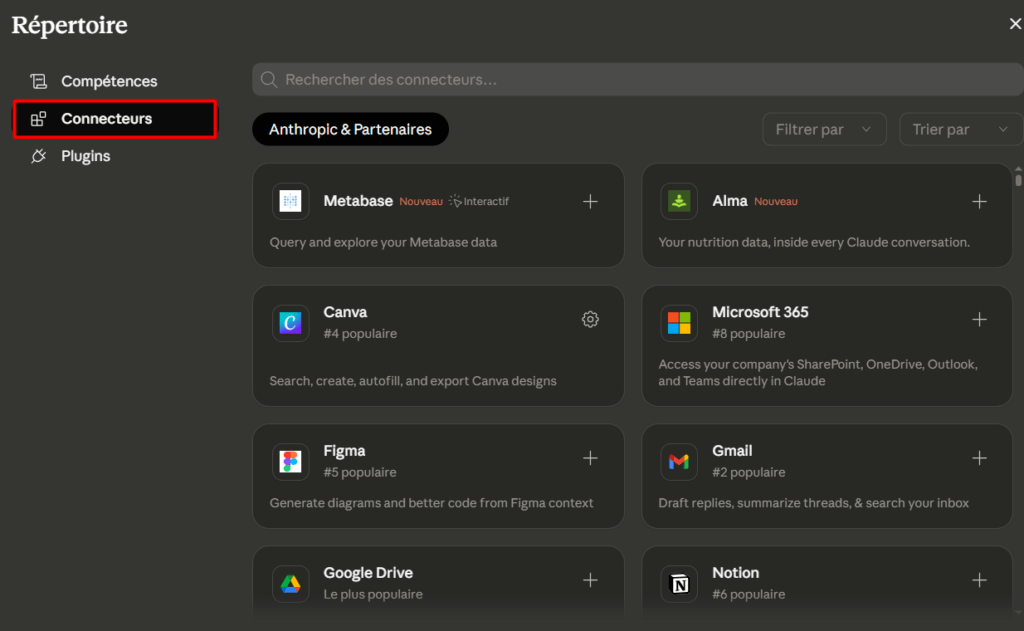Click the magnifier icon in search bar
This screenshot has height=631, width=1024.
[268, 80]
